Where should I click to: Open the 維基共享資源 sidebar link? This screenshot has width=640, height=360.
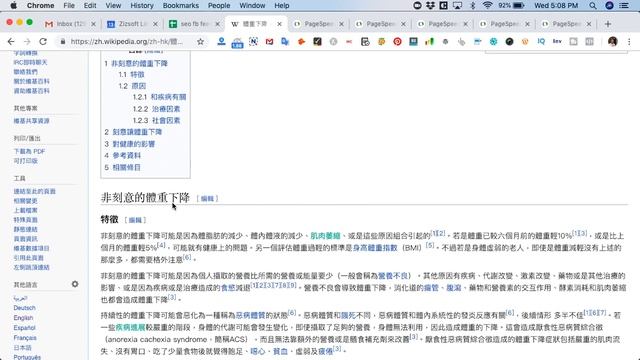pos(31,121)
